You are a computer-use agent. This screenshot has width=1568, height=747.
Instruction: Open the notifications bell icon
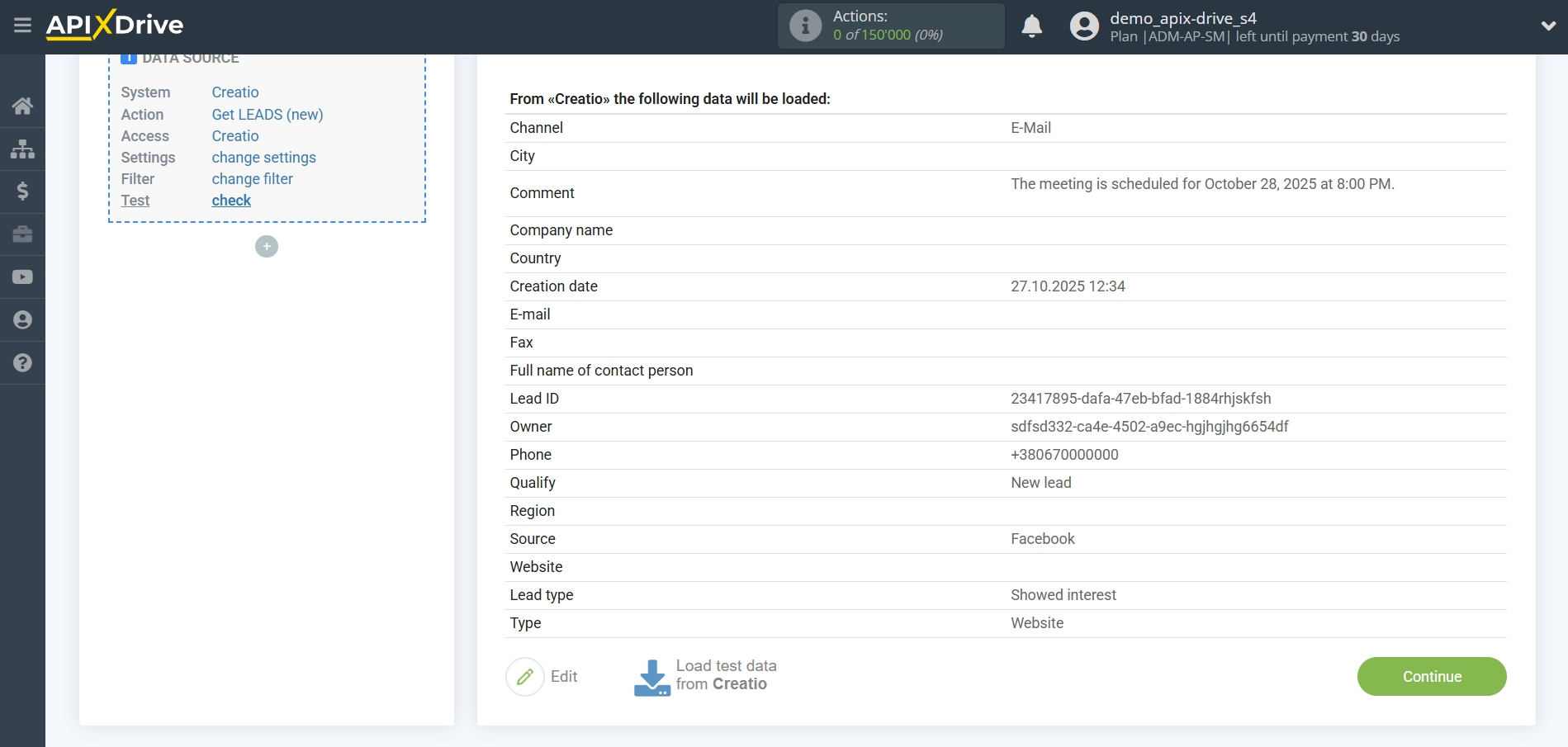click(1031, 26)
